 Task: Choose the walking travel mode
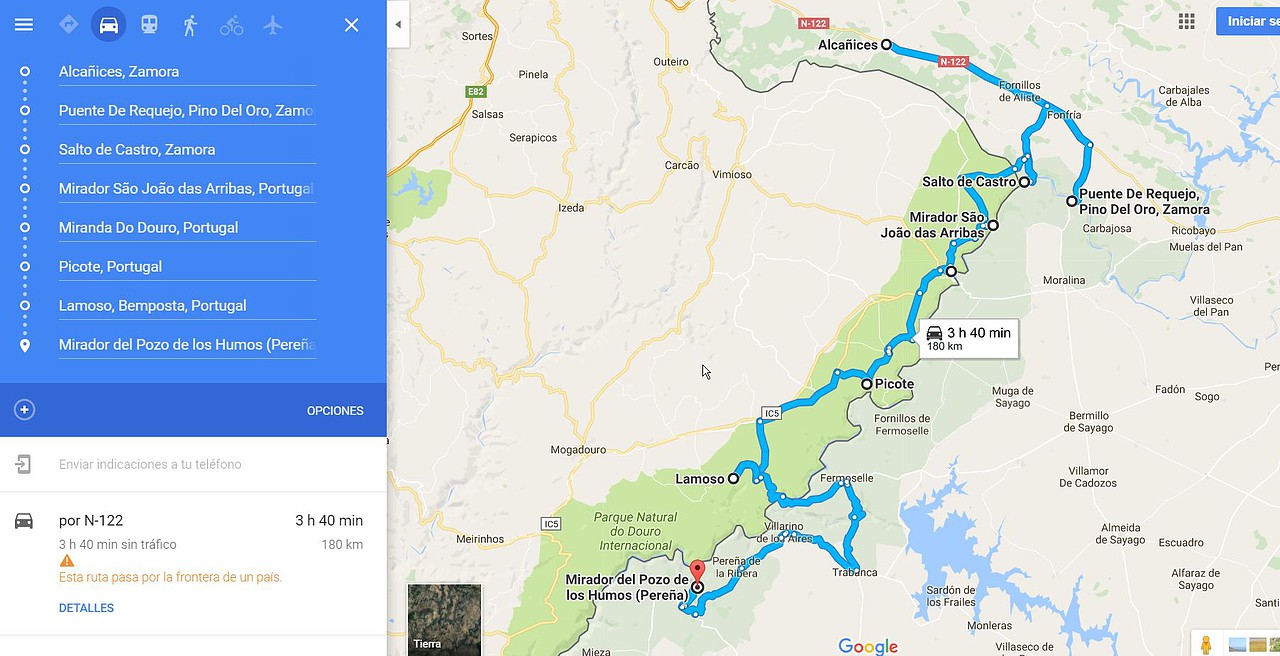point(190,25)
